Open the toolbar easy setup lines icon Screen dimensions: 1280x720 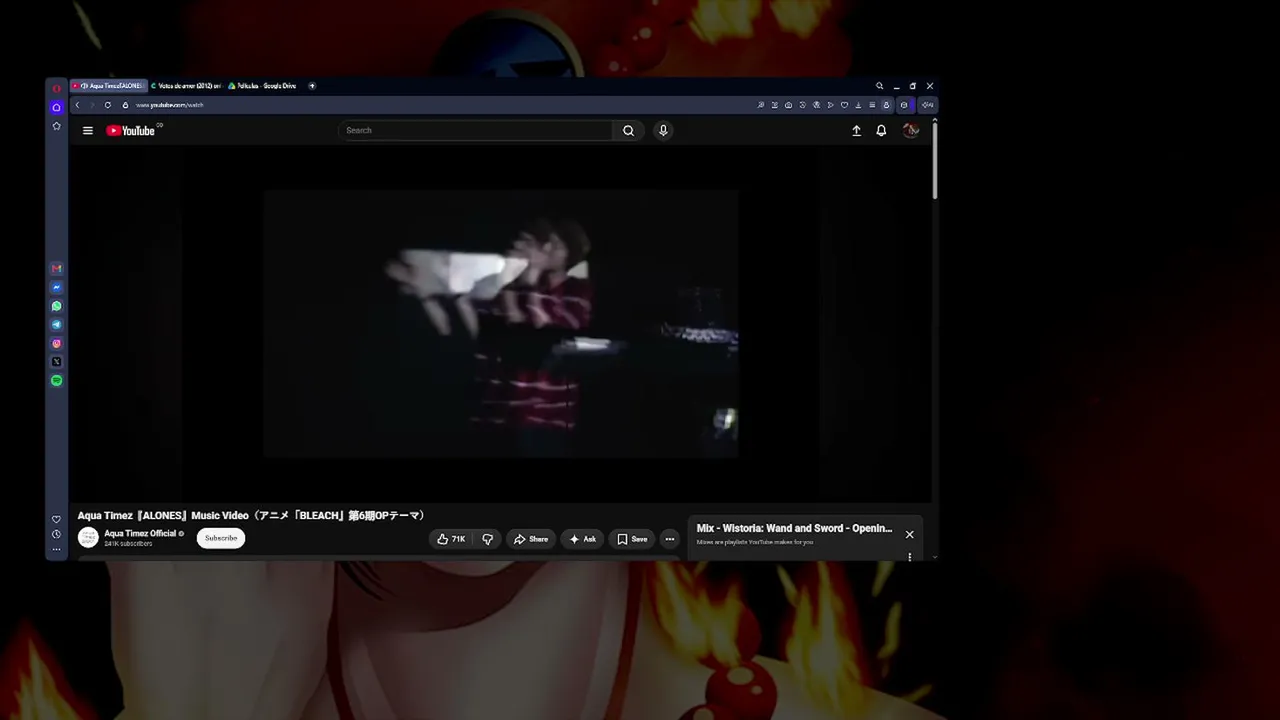tap(872, 105)
